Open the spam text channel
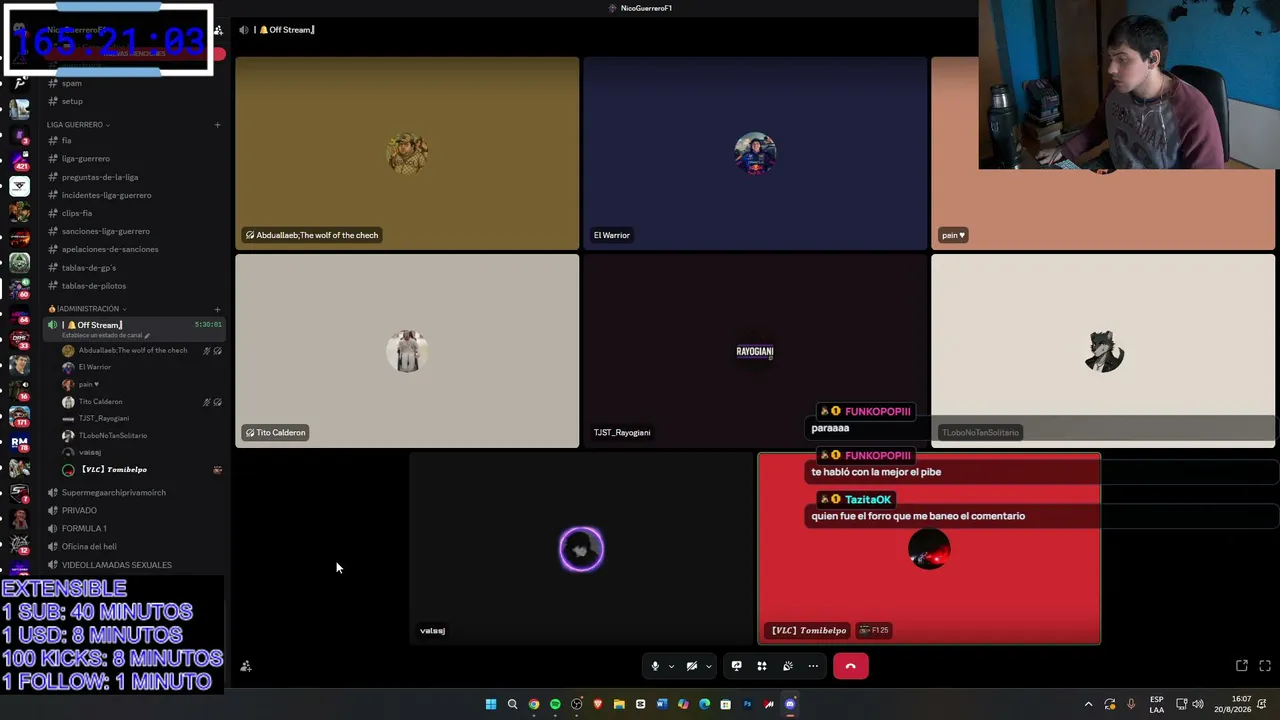Viewport: 1280px width, 720px height. (134, 83)
